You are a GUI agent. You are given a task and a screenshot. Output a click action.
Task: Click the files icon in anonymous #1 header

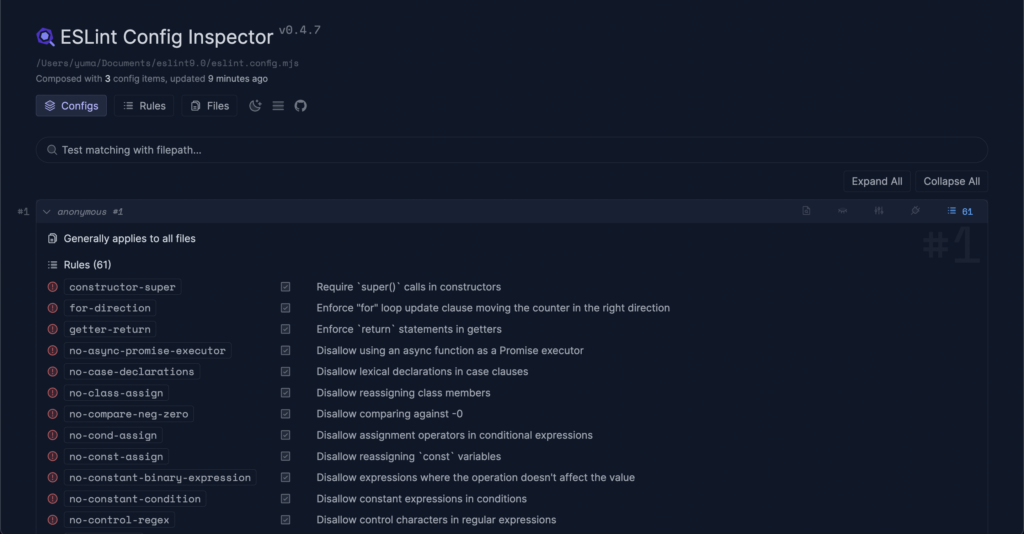click(806, 211)
